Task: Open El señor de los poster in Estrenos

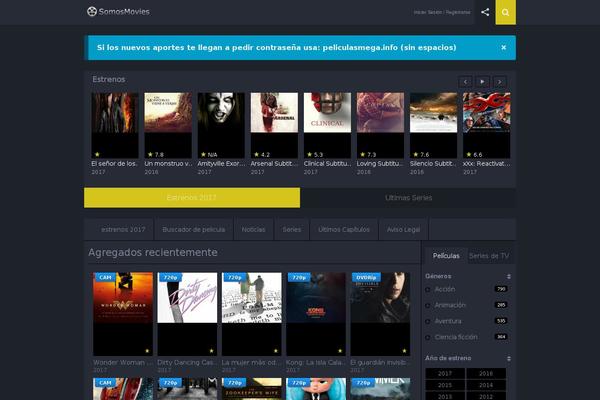Action: [115, 125]
